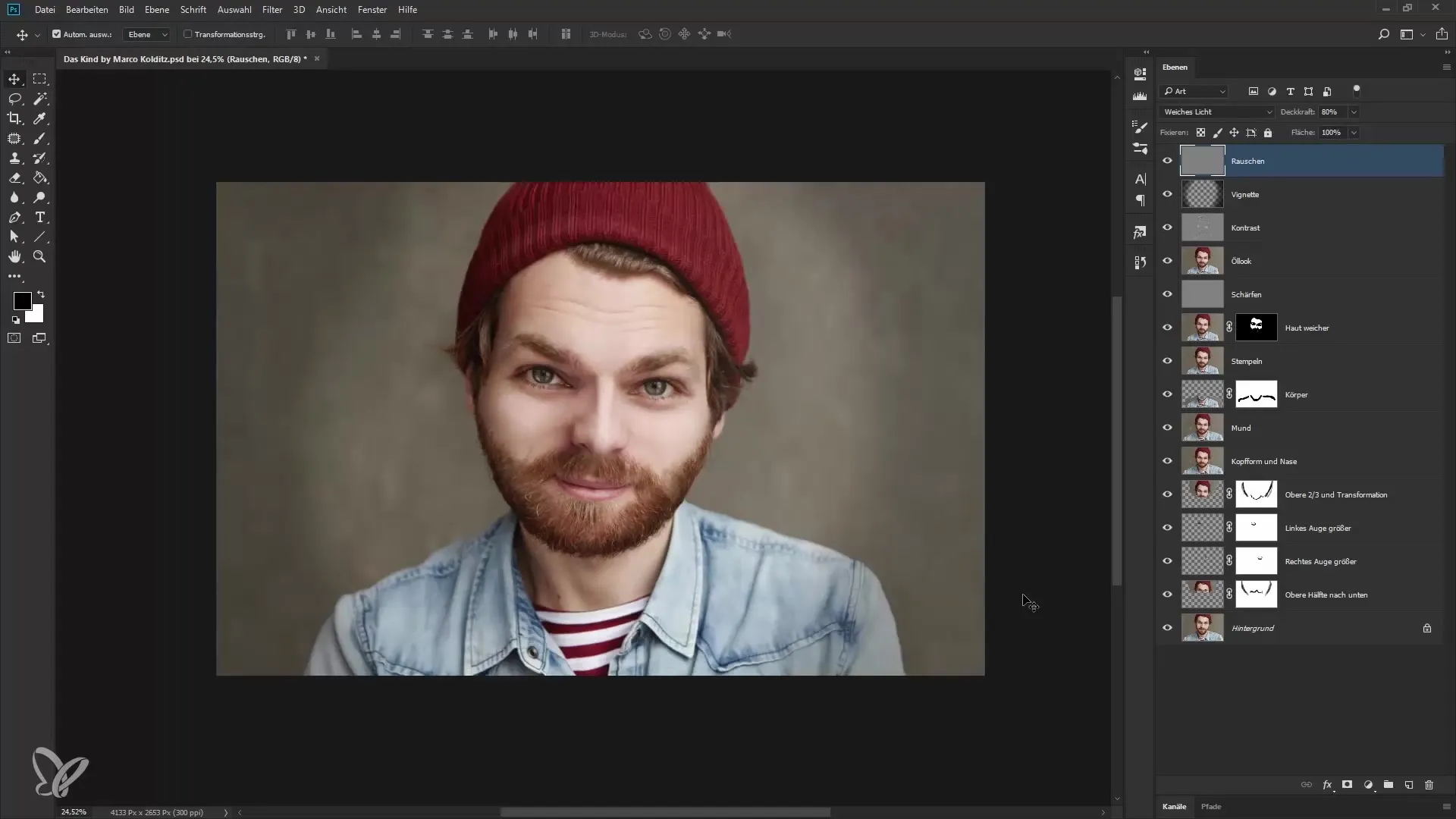Hide the Öllook layer
This screenshot has width=1456, height=819.
(x=1168, y=261)
